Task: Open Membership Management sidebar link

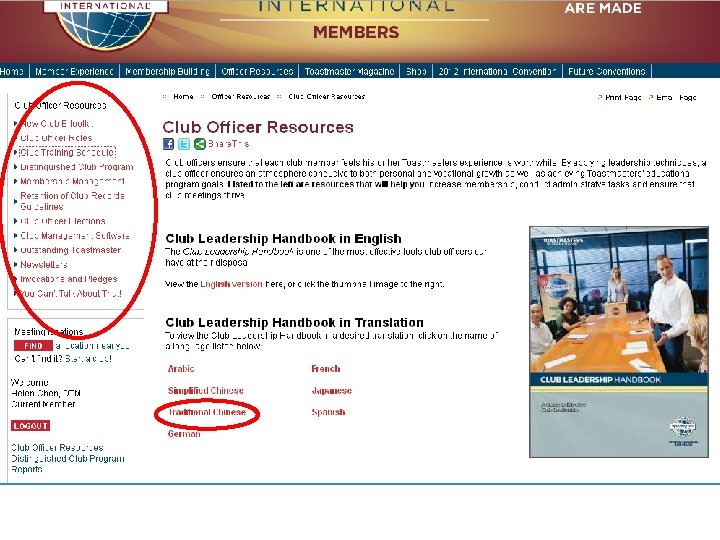Action: coord(73,181)
